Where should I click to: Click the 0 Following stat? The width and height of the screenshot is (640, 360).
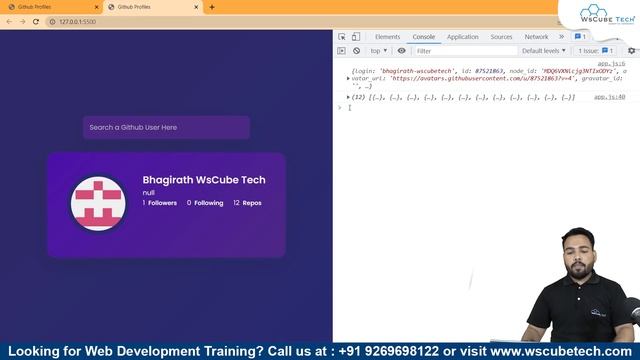coord(205,203)
